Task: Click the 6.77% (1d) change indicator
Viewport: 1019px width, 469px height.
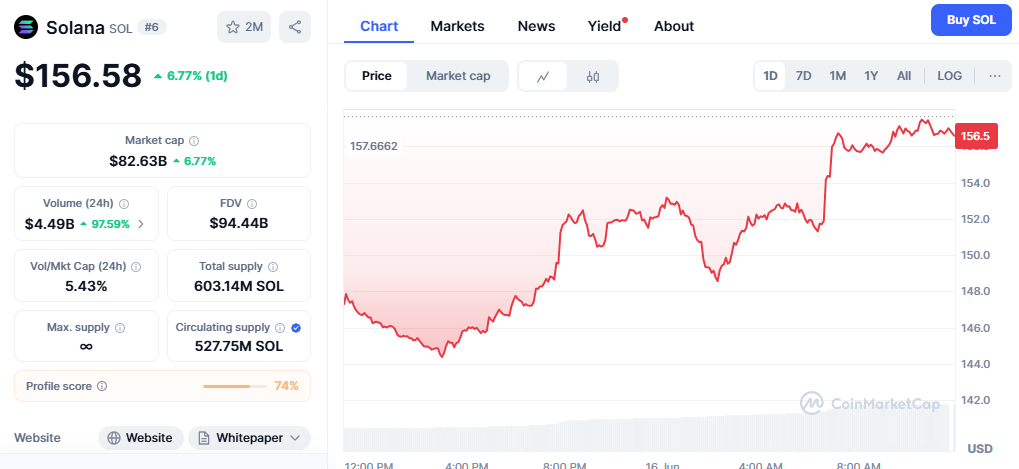Action: coord(190,76)
